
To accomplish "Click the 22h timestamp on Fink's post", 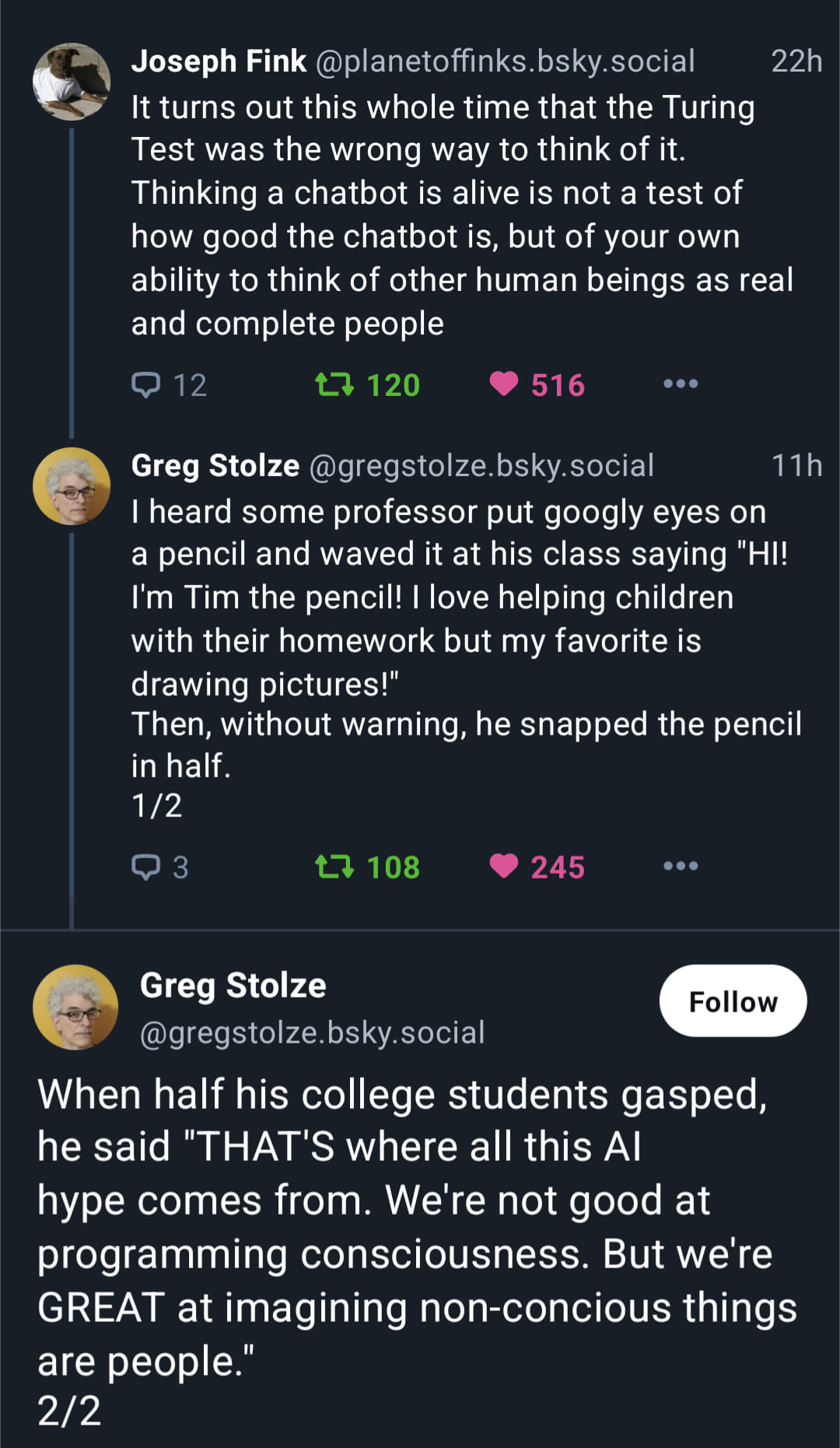I will click(x=796, y=61).
